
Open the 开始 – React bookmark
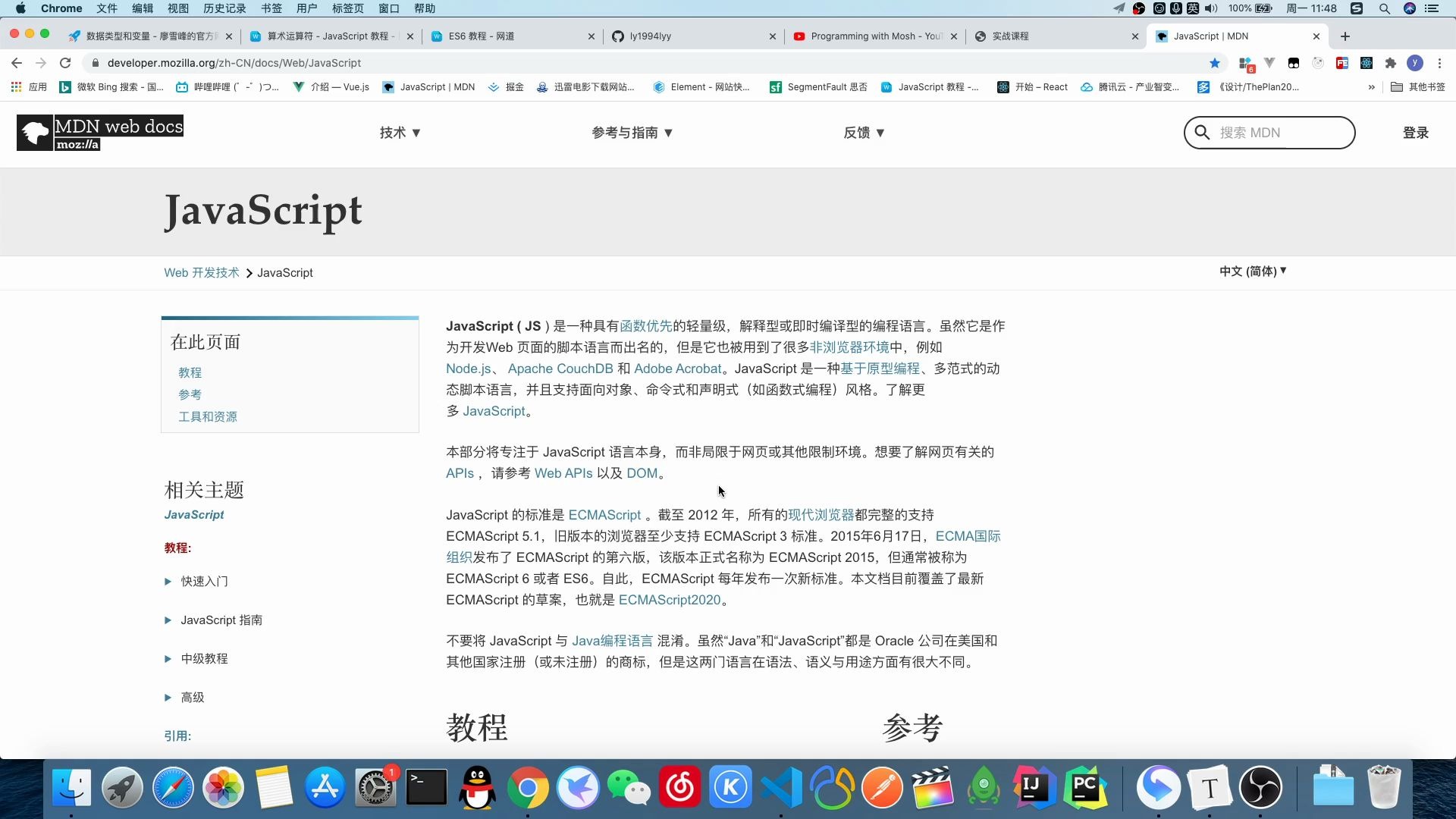[x=1033, y=87]
